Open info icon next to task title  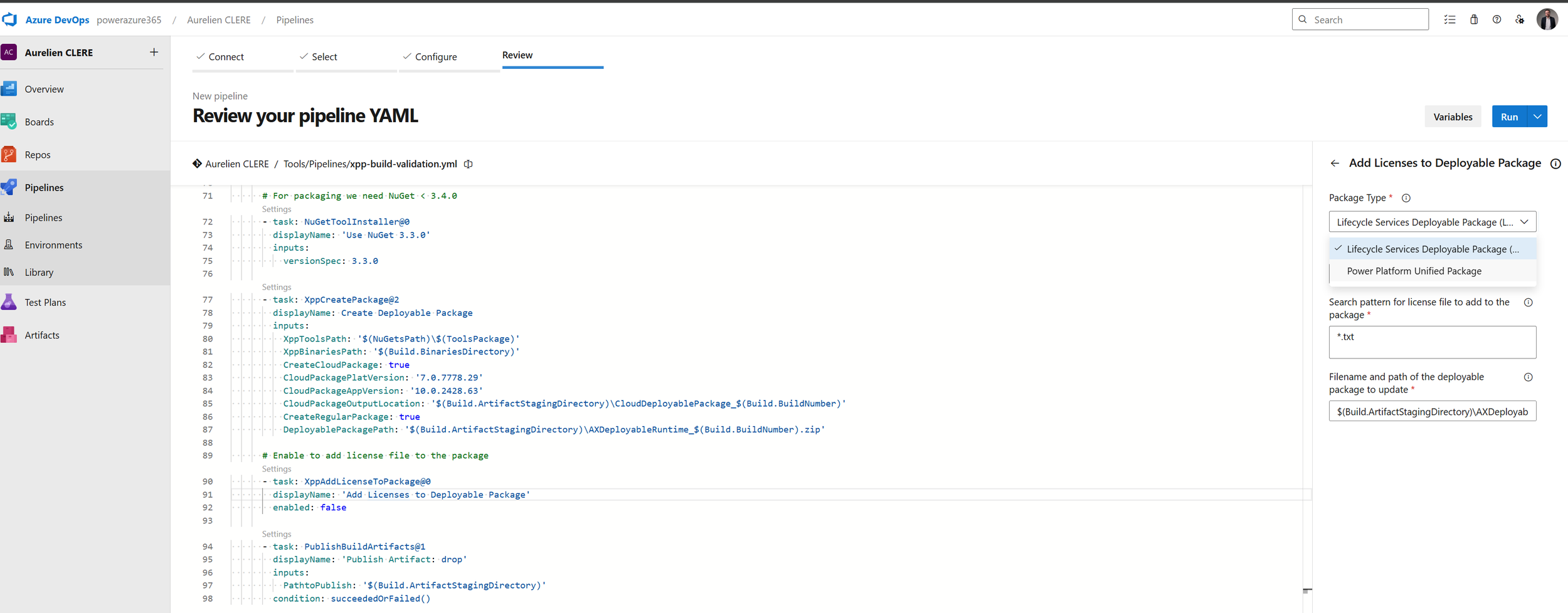[x=1555, y=164]
